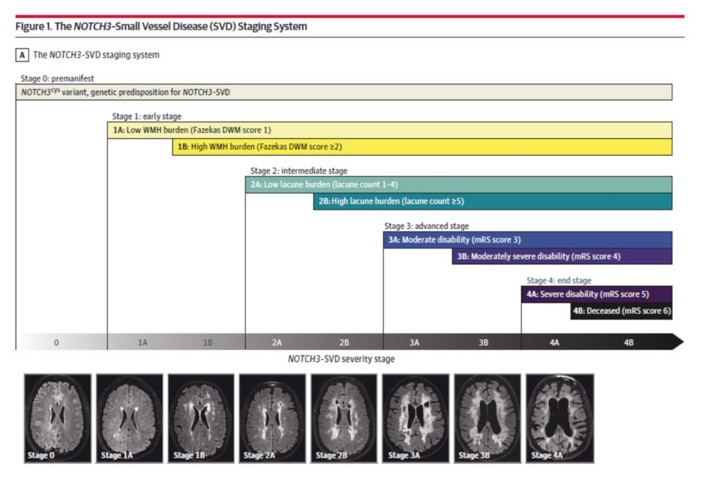The width and height of the screenshot is (720, 488).
Task: Click the arrowhead ending the severity axis
Action: pyautogui.click(x=678, y=342)
